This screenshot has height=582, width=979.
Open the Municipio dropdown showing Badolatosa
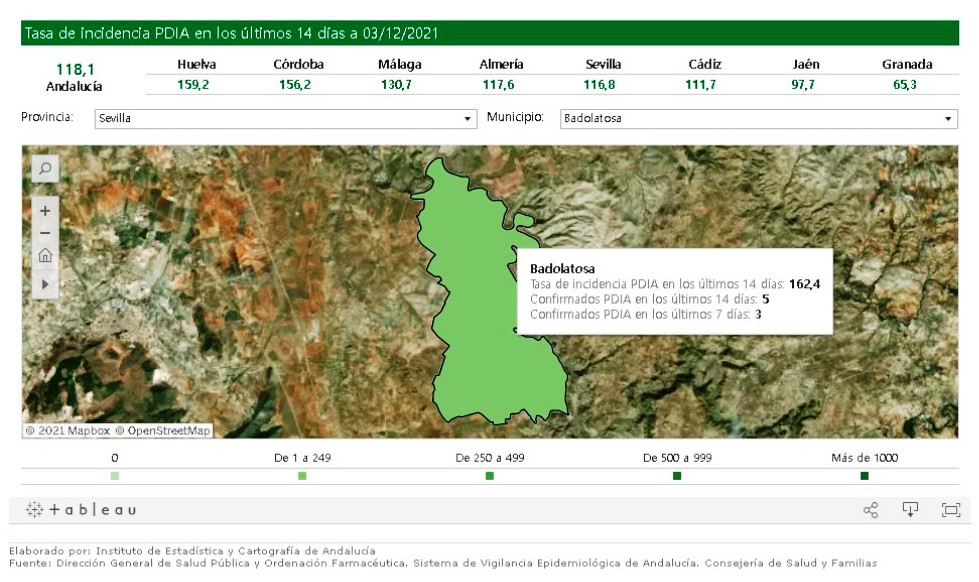757,119
